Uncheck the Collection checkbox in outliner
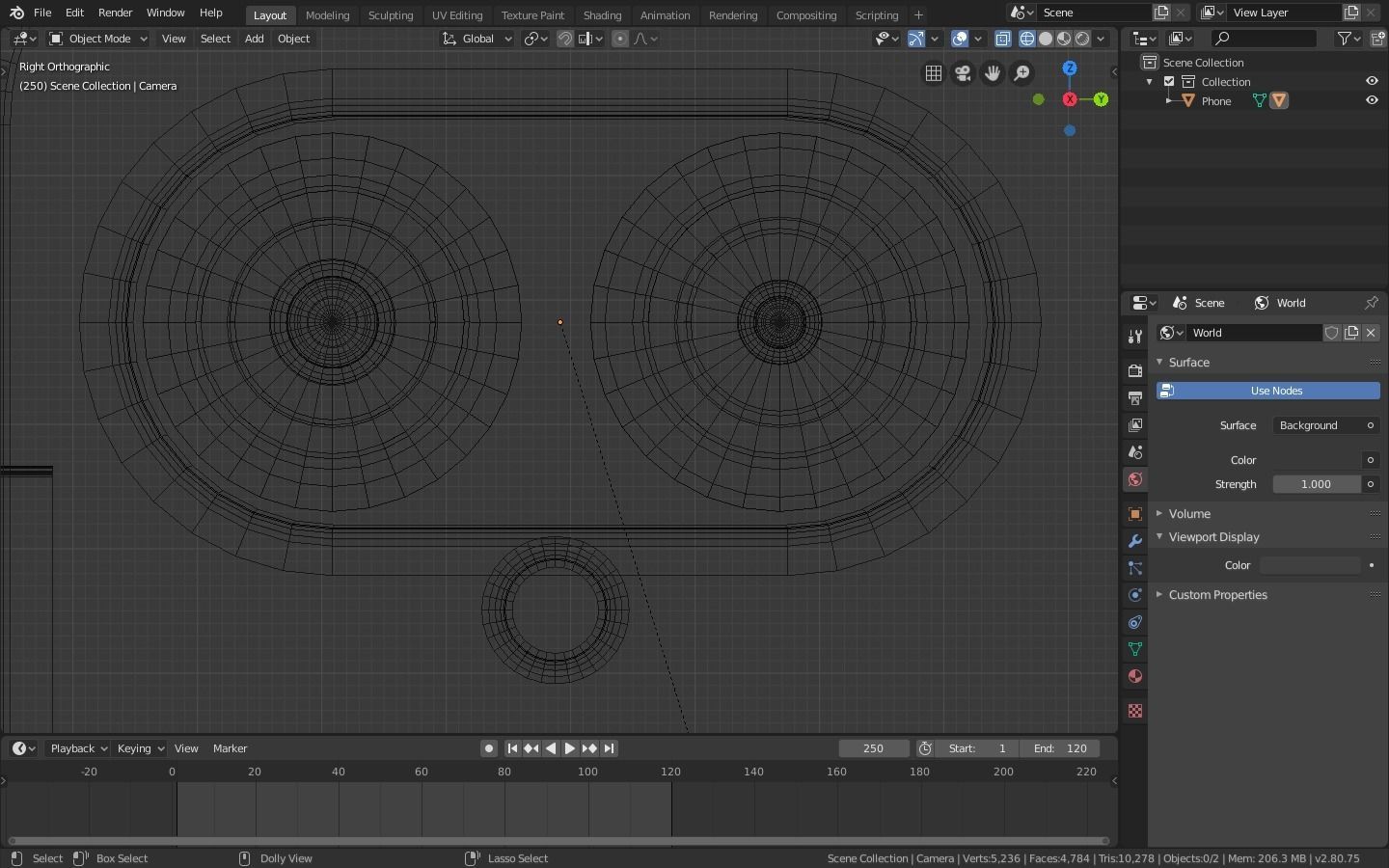 (1169, 82)
